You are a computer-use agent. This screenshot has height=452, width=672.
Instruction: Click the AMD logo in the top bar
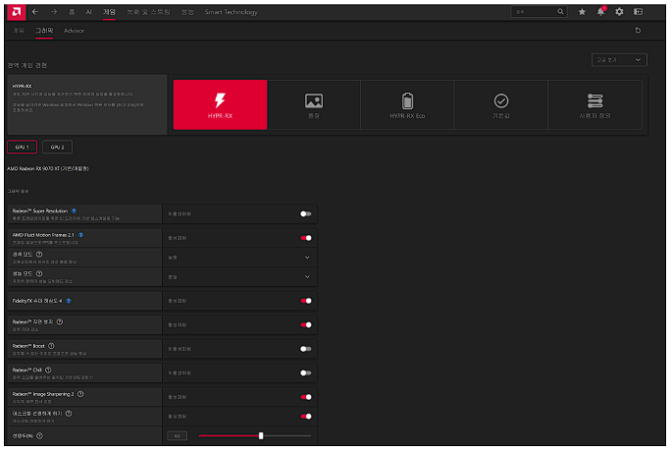pos(16,12)
